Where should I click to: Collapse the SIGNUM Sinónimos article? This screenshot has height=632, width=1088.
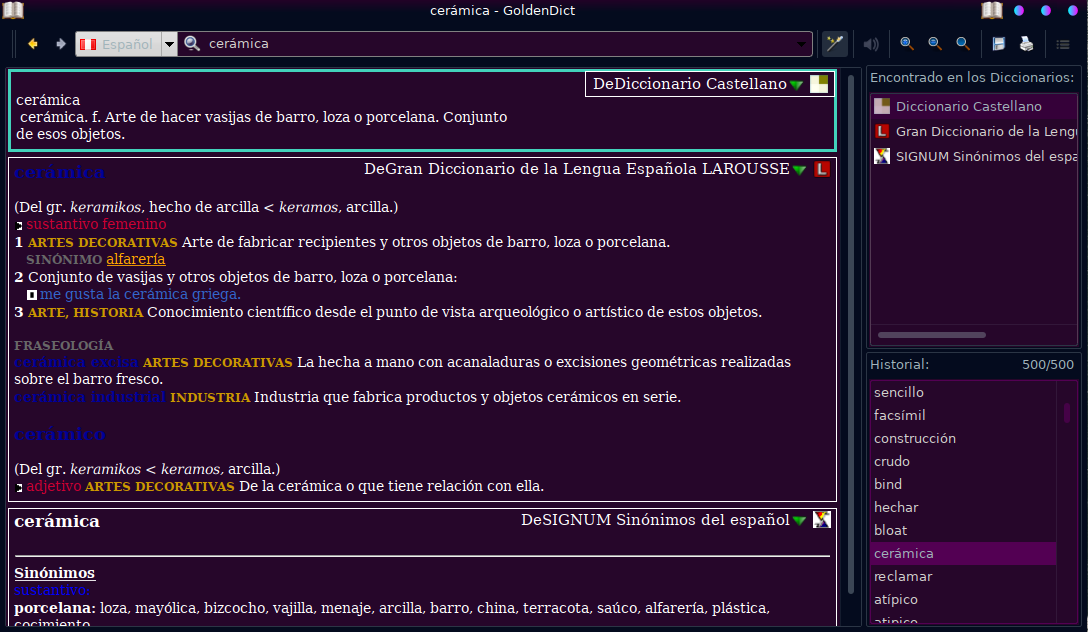799,521
